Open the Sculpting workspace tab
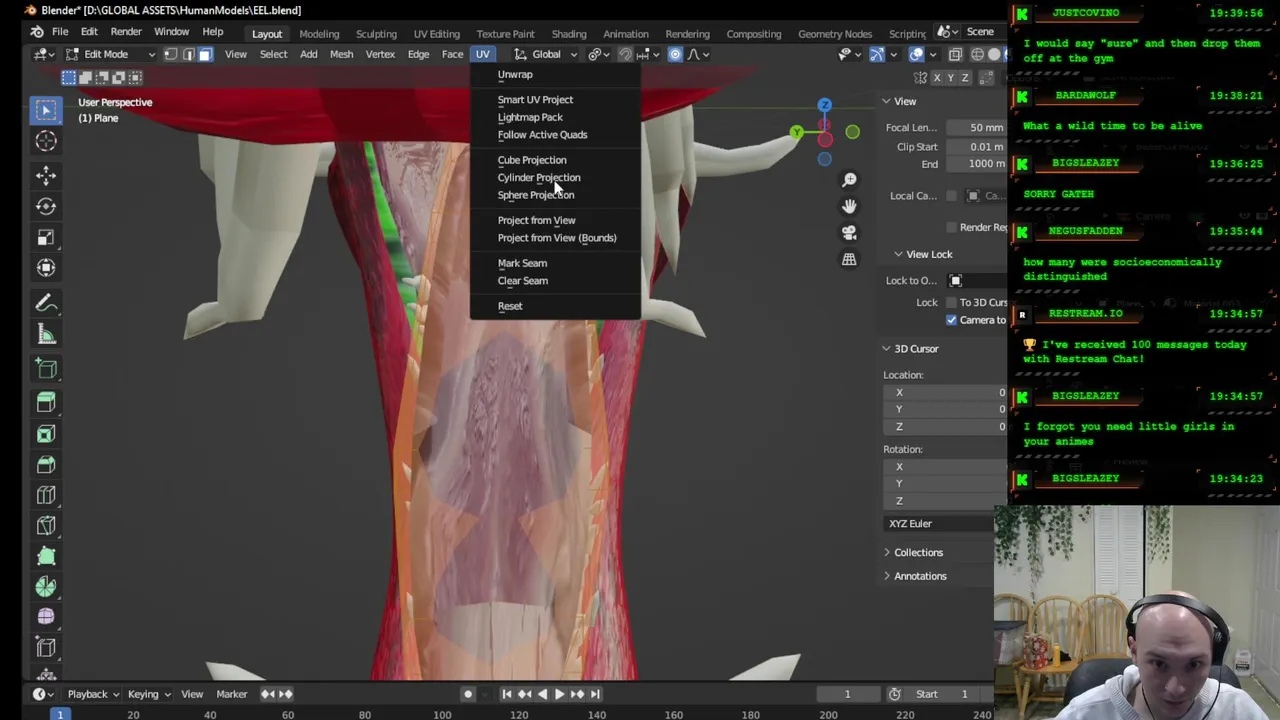Screen dimensions: 1280x720 click(x=376, y=33)
